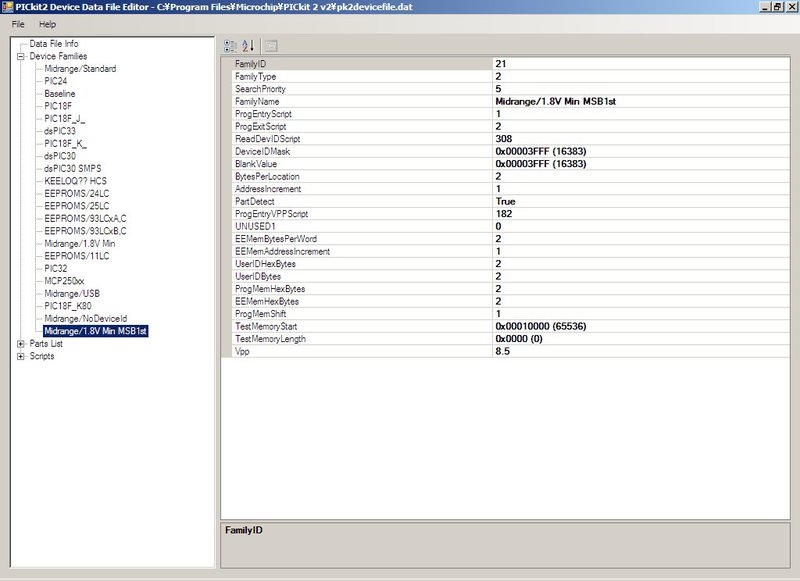
Task: Select the PIC18F_J_ family
Action: [65, 119]
